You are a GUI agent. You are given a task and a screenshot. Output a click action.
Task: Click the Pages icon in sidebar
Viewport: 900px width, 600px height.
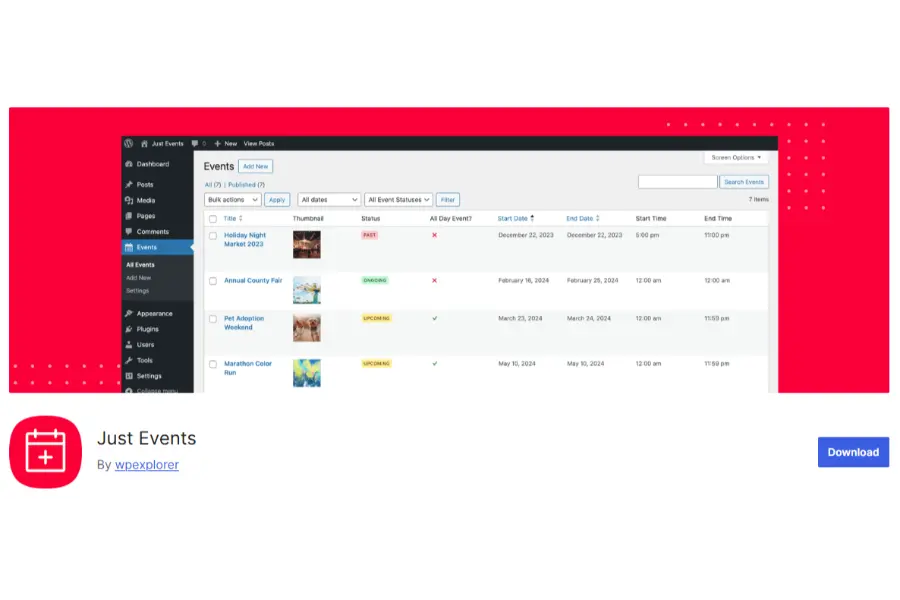129,216
